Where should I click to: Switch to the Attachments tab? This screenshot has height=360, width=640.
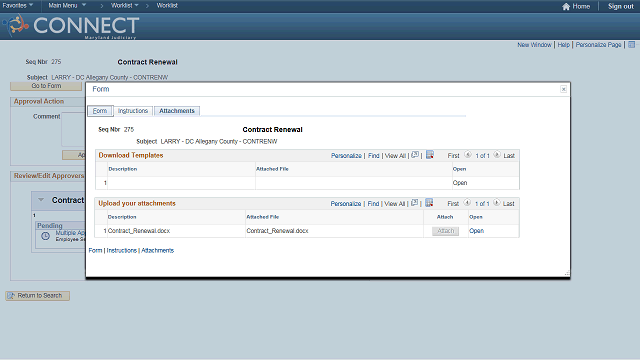[177, 111]
